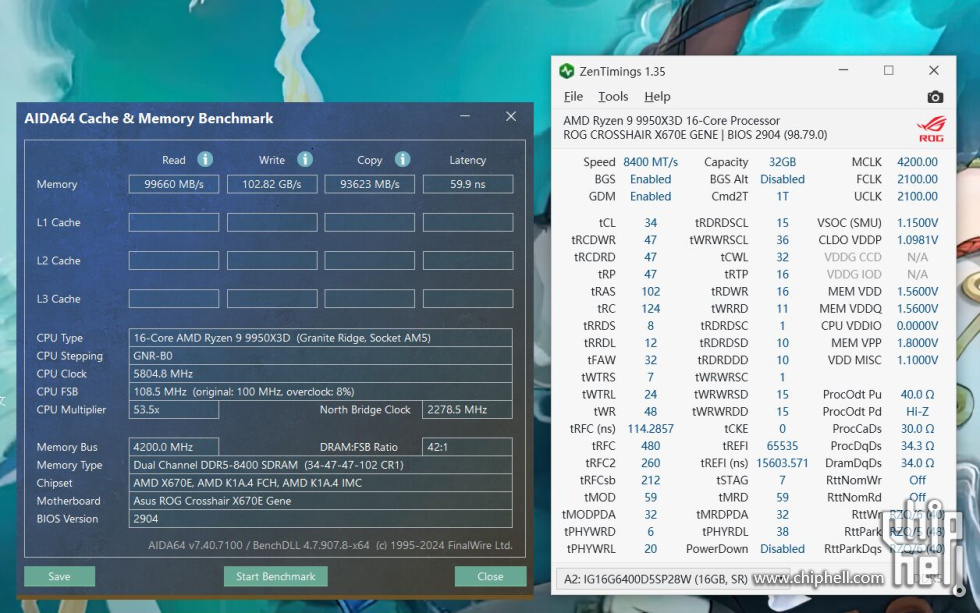Click the tWRWRSCL value 36
Viewport: 980px width, 613px height.
click(x=782, y=239)
